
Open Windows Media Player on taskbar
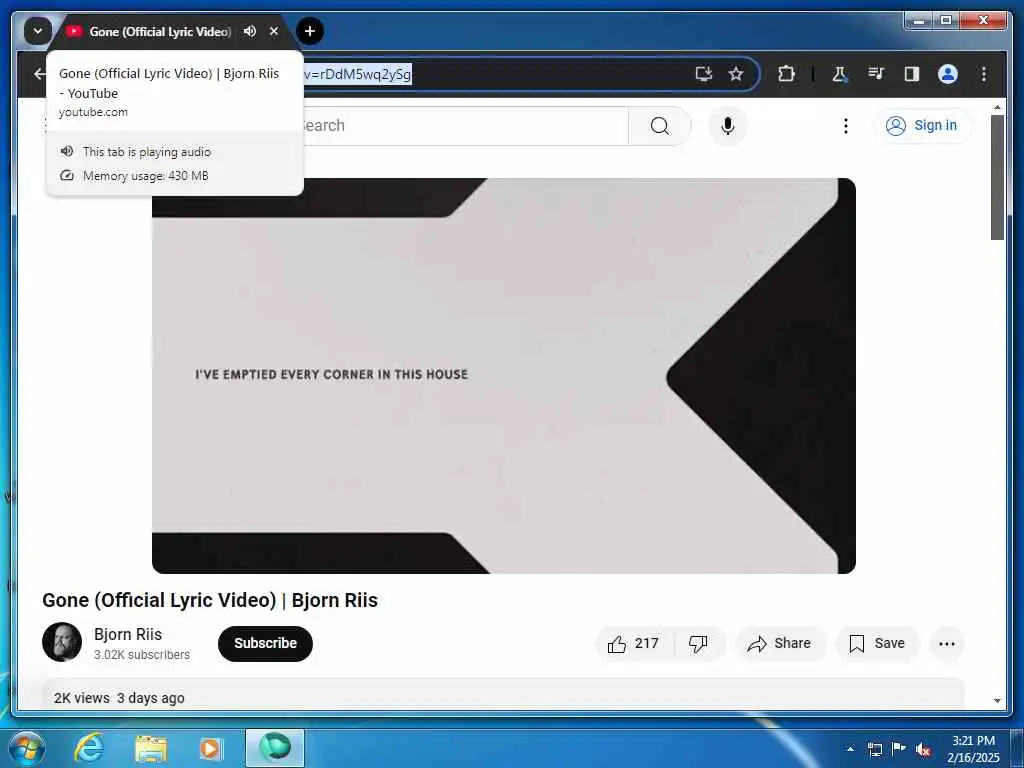click(x=210, y=748)
